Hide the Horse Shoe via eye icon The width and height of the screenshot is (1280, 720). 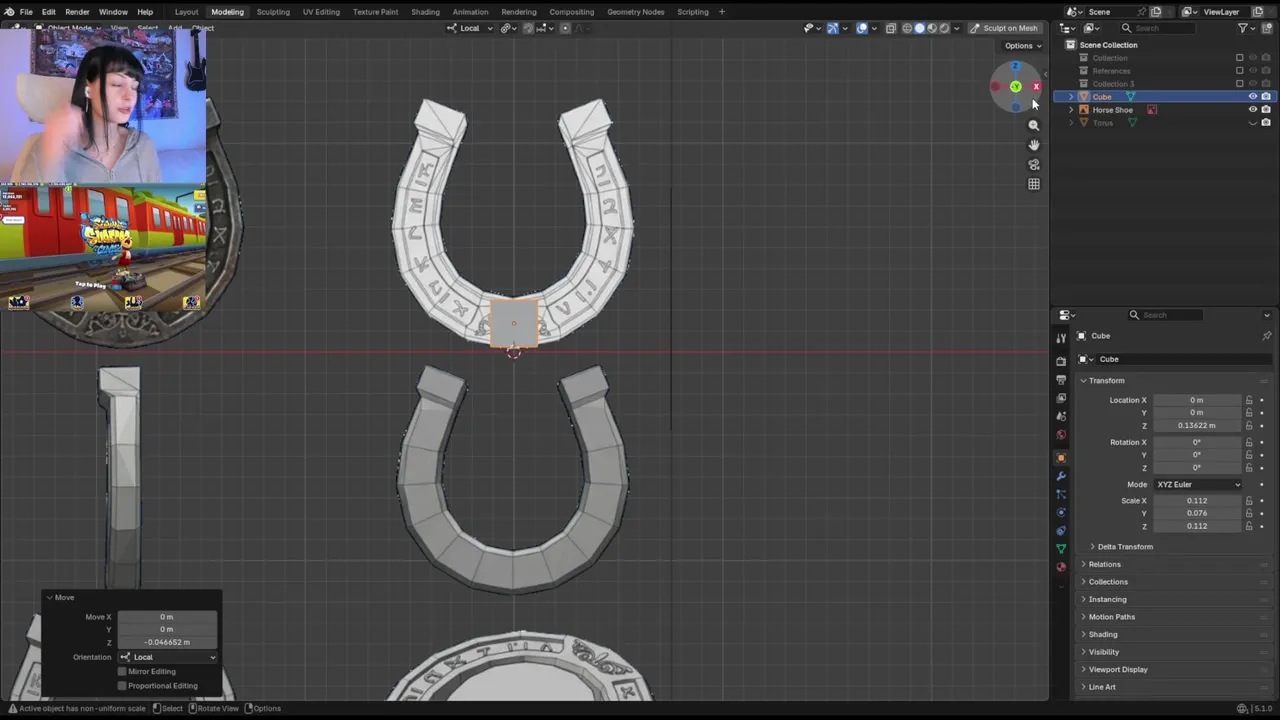[x=1253, y=110]
